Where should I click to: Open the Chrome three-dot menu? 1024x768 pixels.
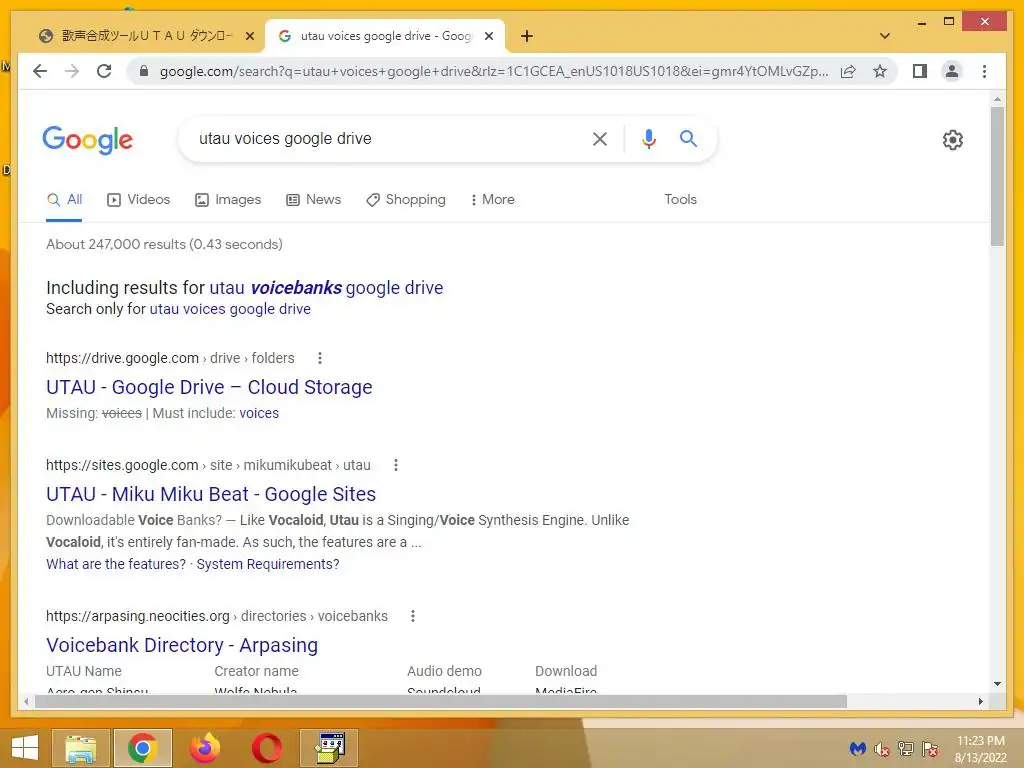click(x=984, y=71)
